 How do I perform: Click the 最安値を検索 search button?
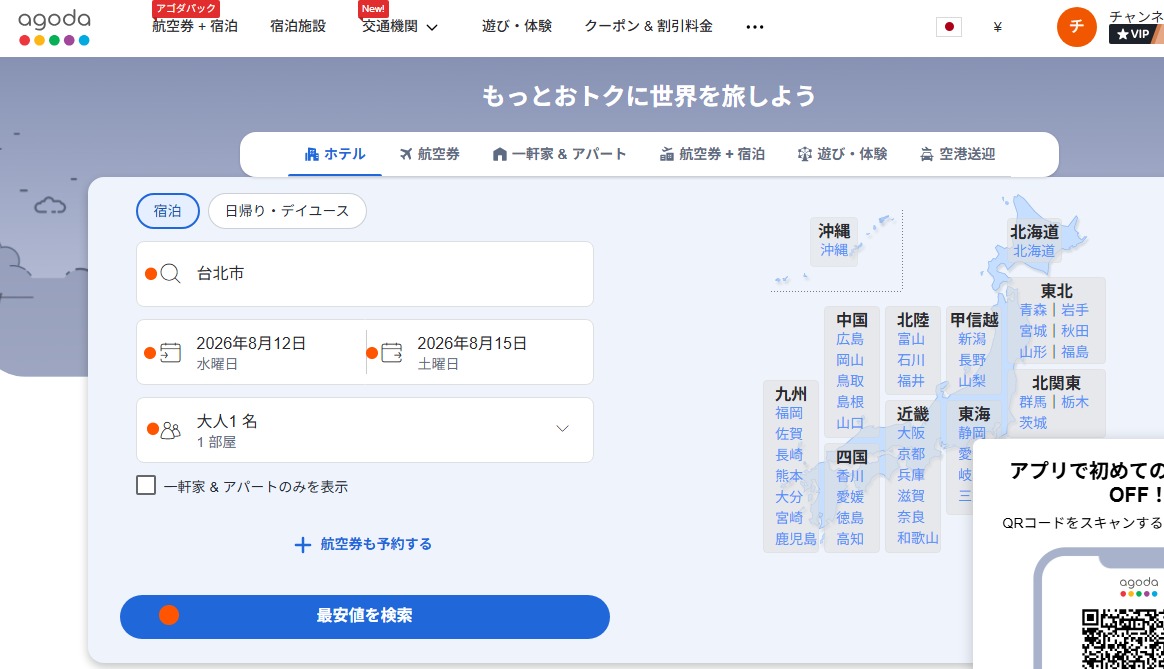coord(364,616)
